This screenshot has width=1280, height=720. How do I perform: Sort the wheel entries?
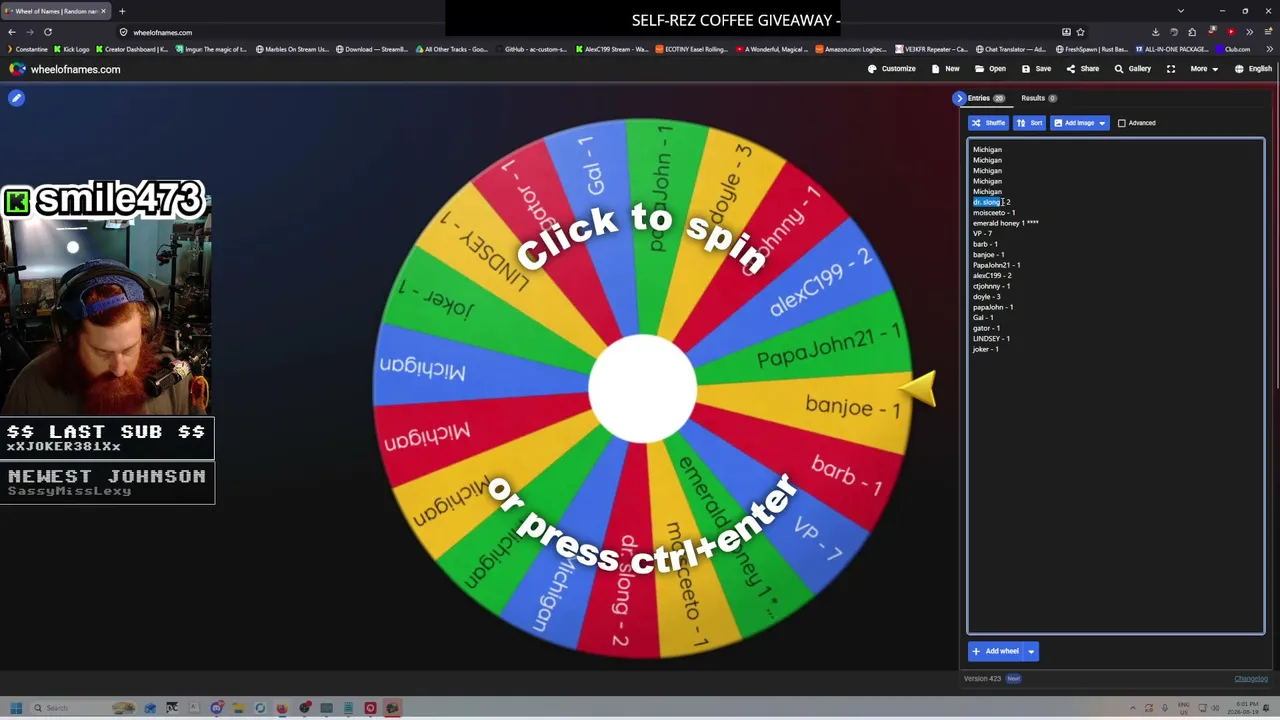pos(1029,123)
